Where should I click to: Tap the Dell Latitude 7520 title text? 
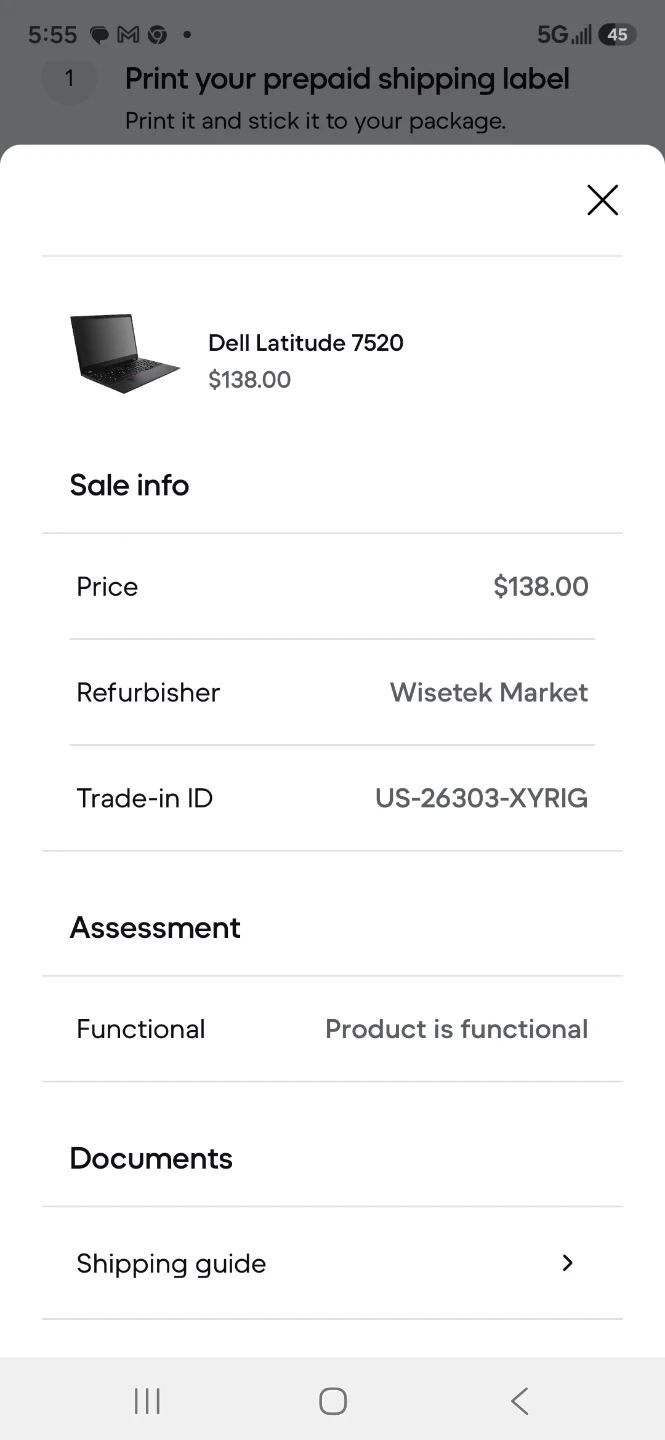click(306, 343)
